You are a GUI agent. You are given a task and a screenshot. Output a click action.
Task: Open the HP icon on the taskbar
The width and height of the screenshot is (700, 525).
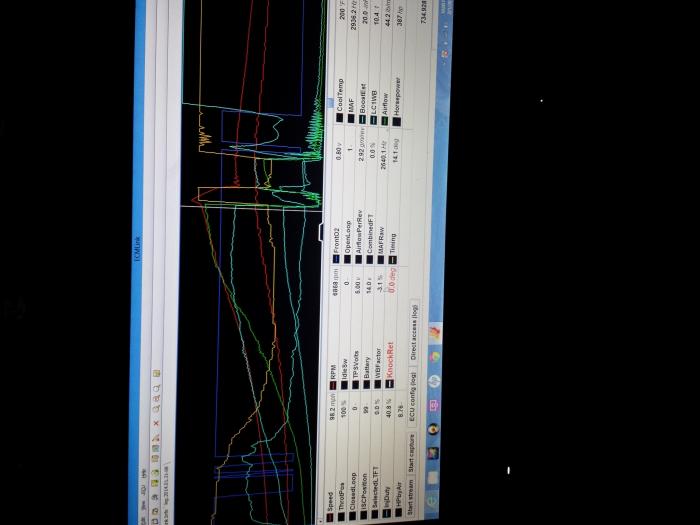[434, 380]
